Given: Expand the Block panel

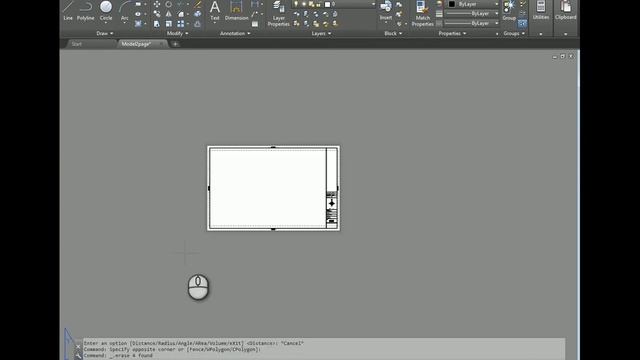Looking at the screenshot, I should pyautogui.click(x=393, y=33).
